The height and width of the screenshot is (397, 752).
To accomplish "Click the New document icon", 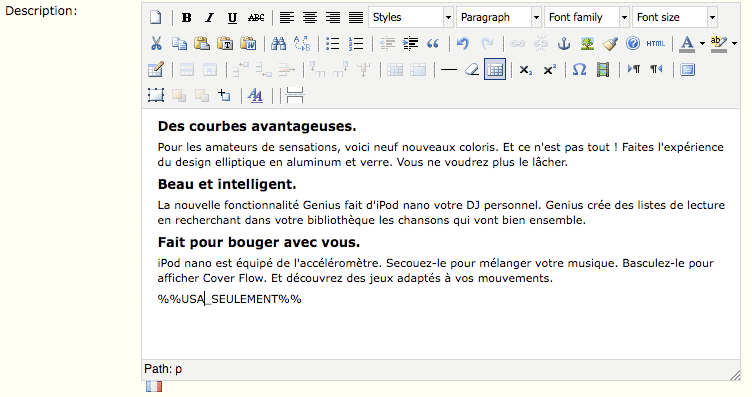I will point(156,18).
